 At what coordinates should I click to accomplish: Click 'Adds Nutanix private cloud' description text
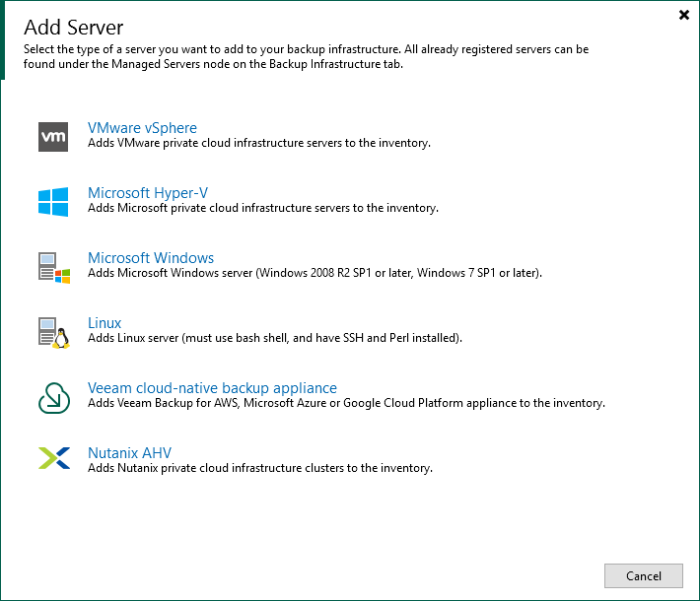coord(260,468)
